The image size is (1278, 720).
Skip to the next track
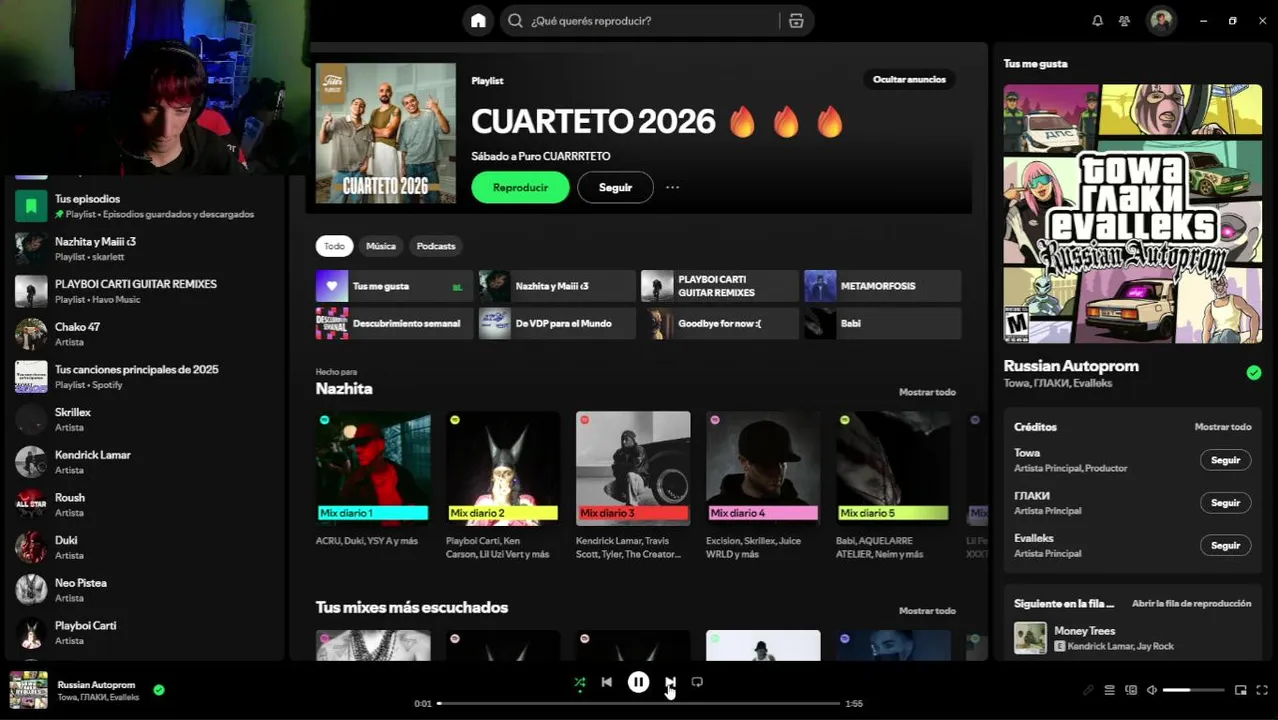tap(670, 682)
